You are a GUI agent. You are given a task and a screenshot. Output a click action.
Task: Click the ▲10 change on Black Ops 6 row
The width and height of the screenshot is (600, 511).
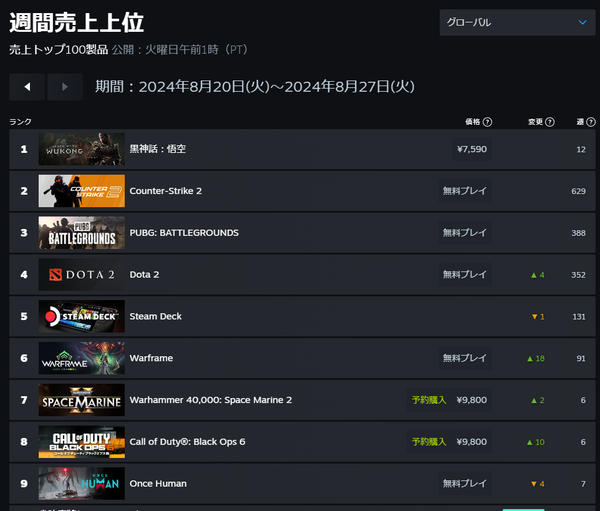point(536,442)
